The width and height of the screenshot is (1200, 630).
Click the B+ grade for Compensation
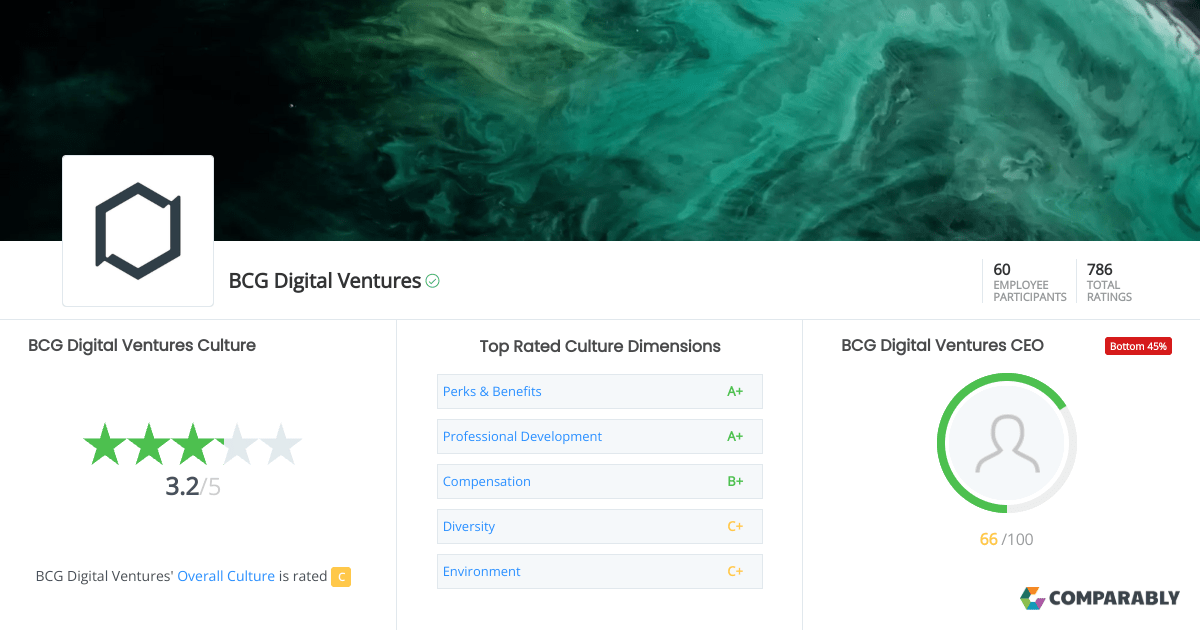[735, 481]
